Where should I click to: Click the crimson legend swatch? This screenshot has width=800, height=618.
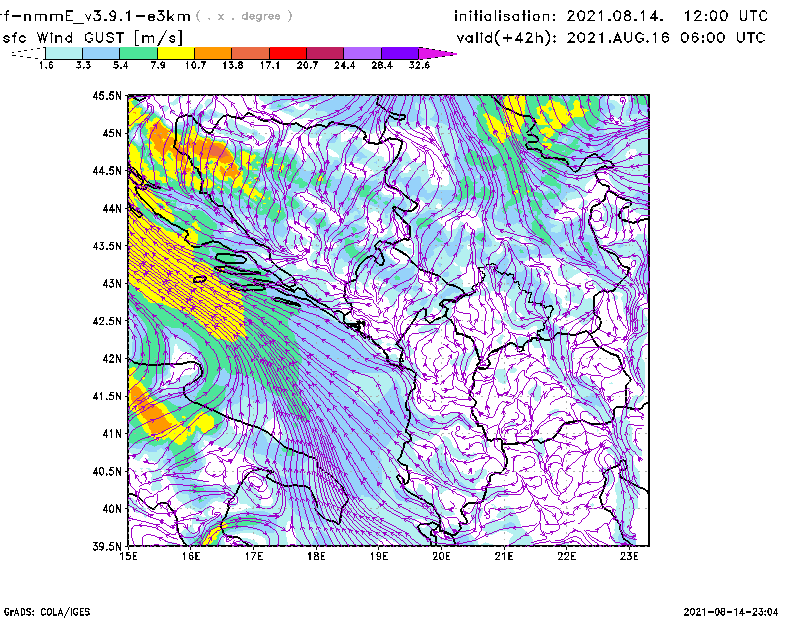coord(325,53)
